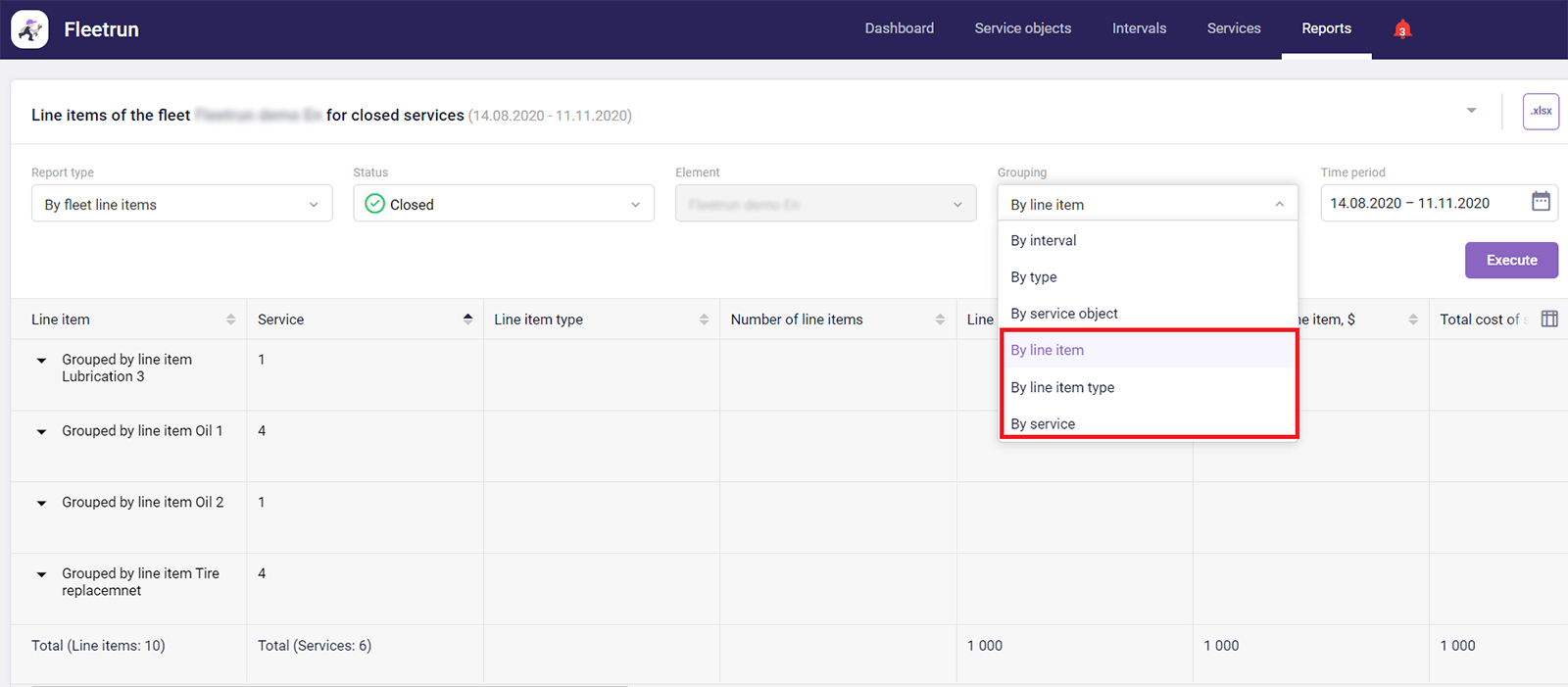Collapse the Oil 1 group row
Viewport: 1568px width, 687px height.
41,432
